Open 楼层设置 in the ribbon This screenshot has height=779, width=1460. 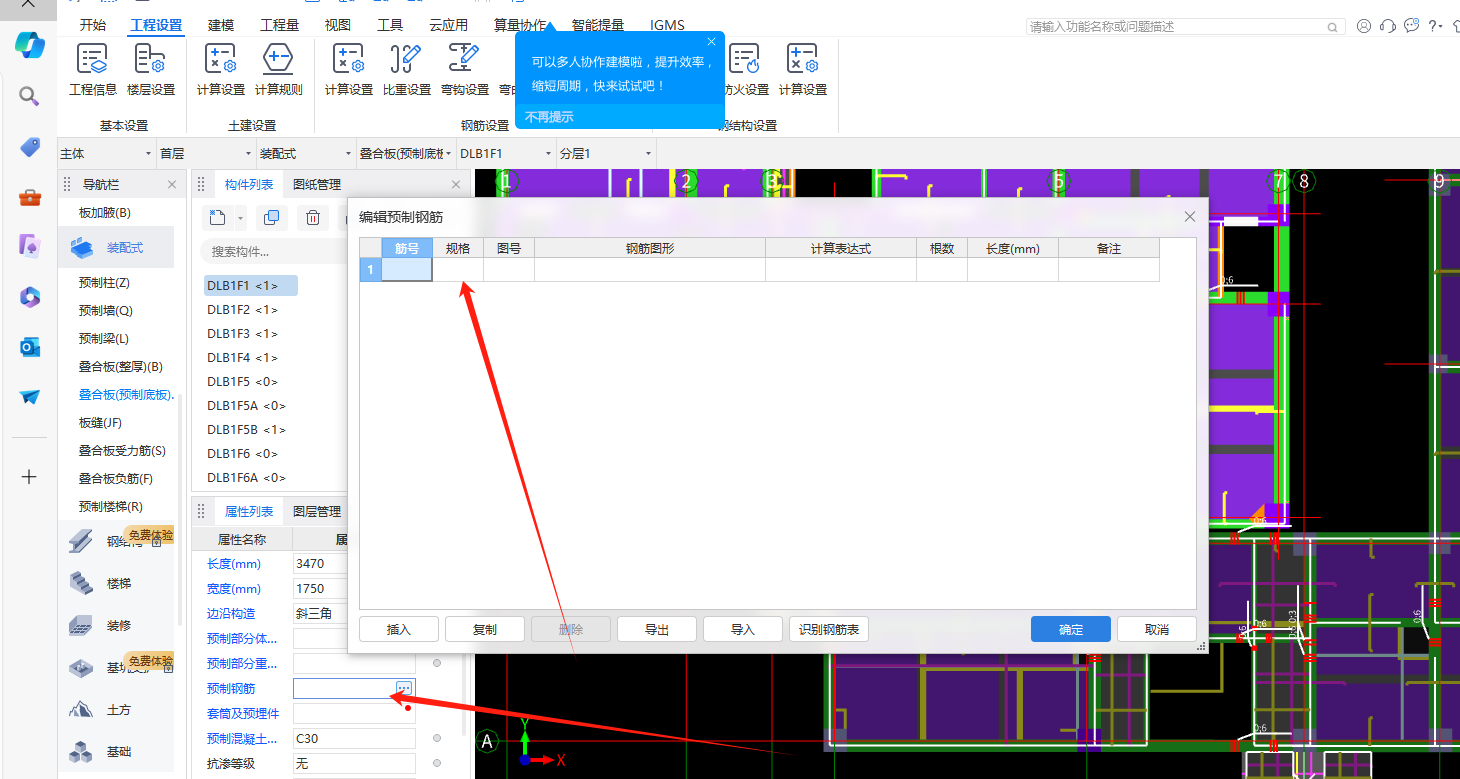[151, 70]
